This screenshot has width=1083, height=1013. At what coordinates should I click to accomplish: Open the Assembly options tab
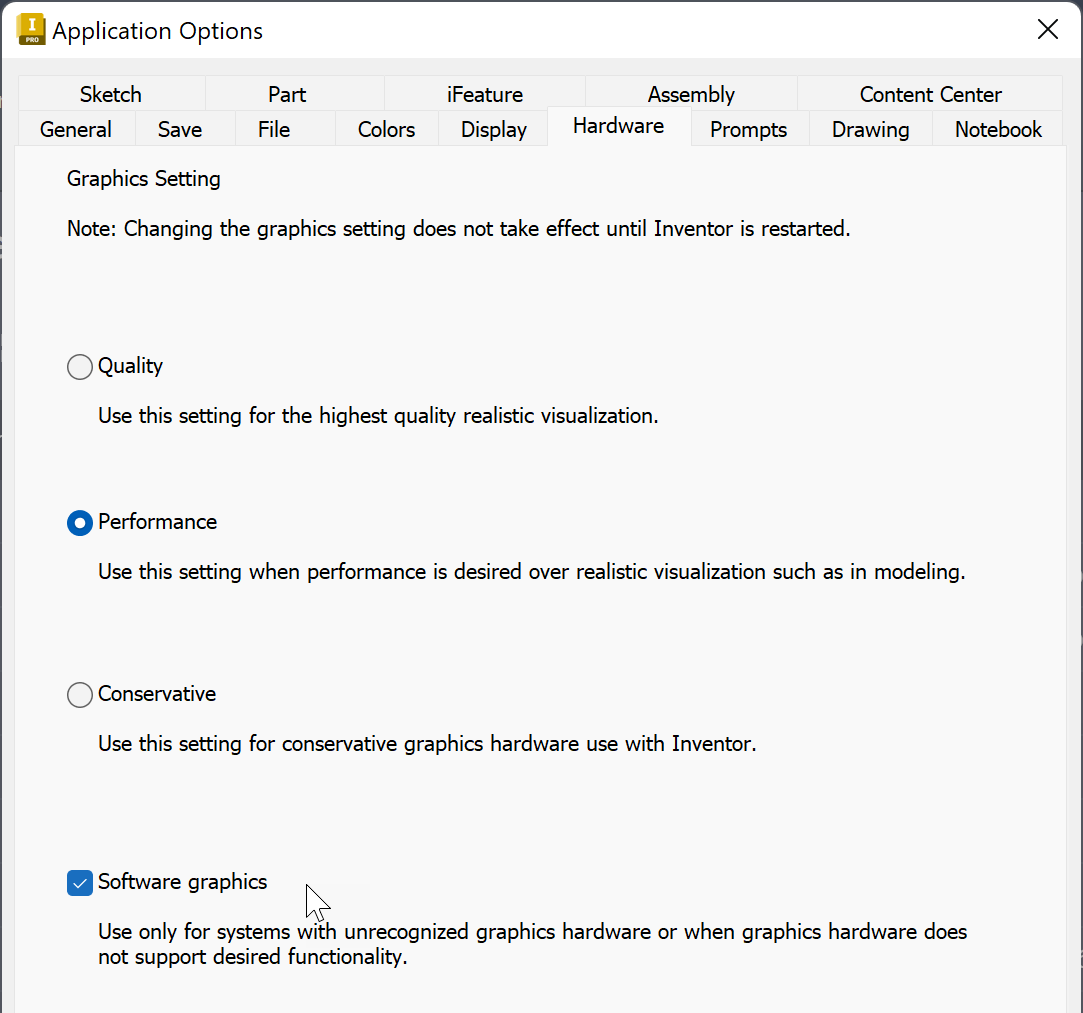point(691,94)
